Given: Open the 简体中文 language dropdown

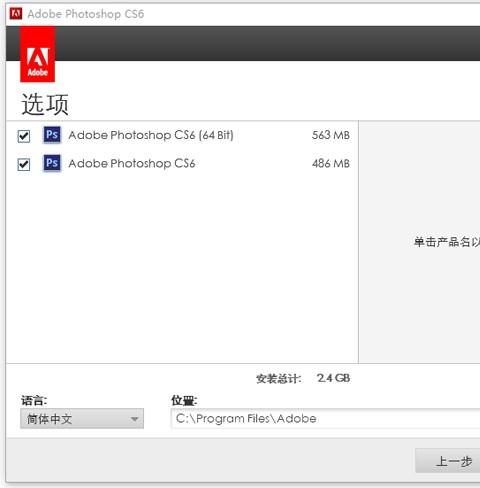Looking at the screenshot, I should pyautogui.click(x=82, y=419).
